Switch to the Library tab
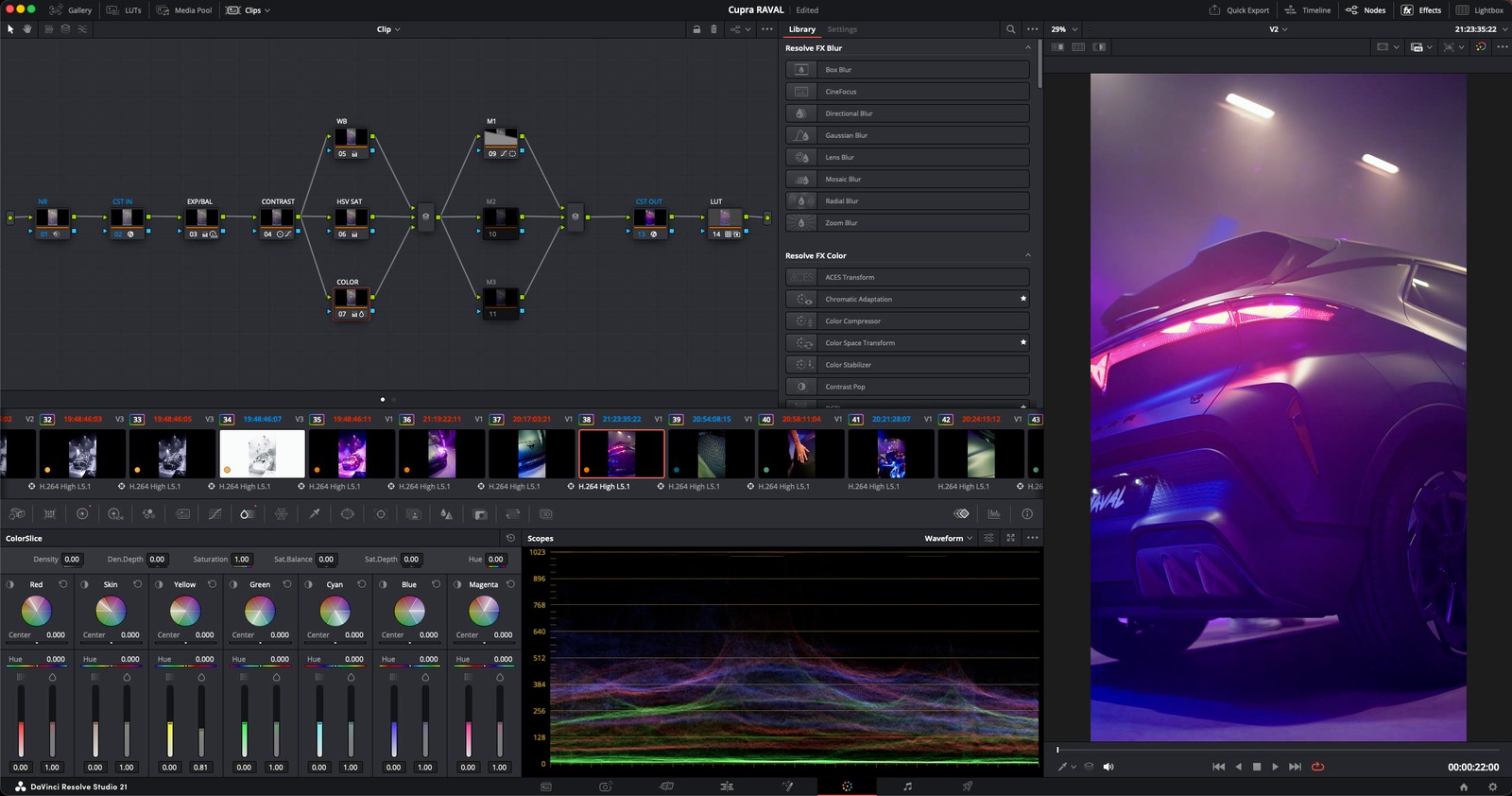 coord(802,29)
